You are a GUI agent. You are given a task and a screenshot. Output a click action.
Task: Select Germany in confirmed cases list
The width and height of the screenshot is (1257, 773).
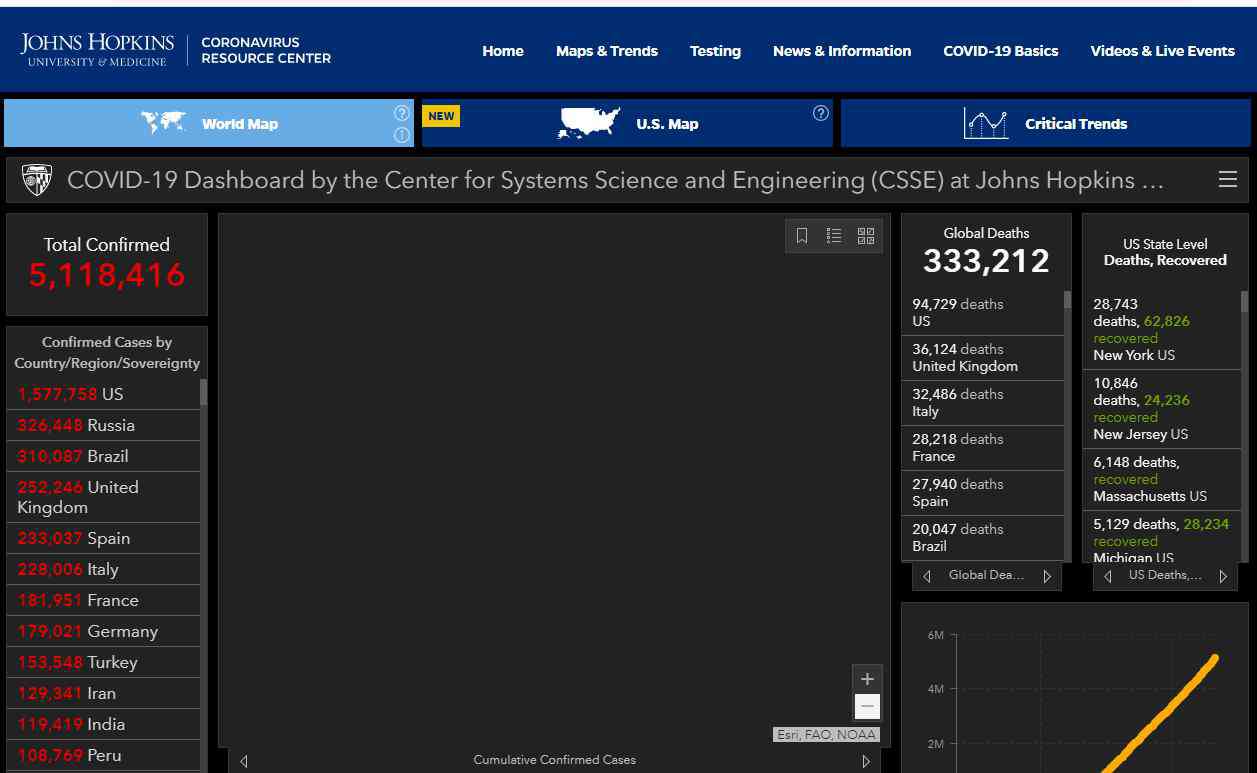pyautogui.click(x=104, y=631)
